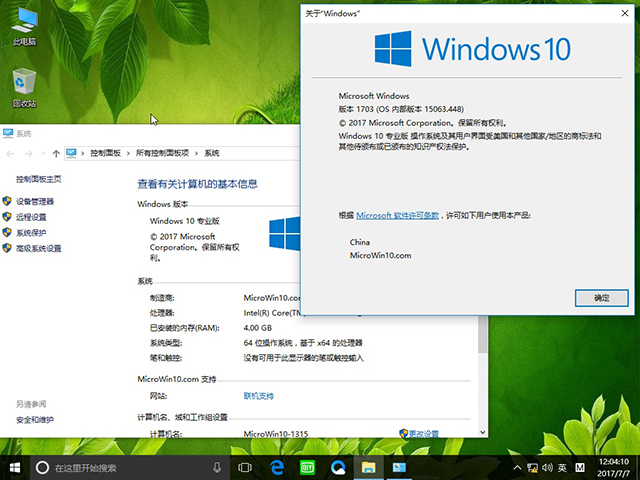Open the iQIYI app on taskbar
This screenshot has width=640, height=480.
click(x=307, y=468)
